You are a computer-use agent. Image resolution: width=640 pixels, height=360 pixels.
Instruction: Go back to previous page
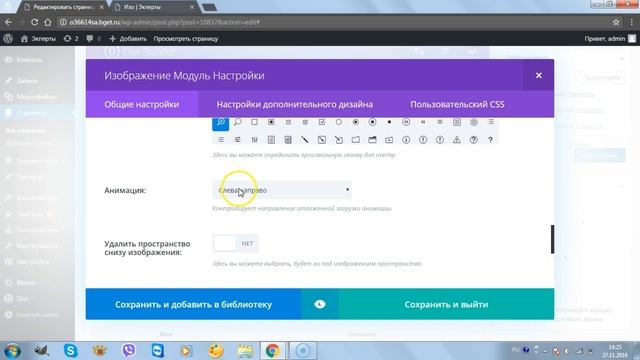pyautogui.click(x=8, y=22)
